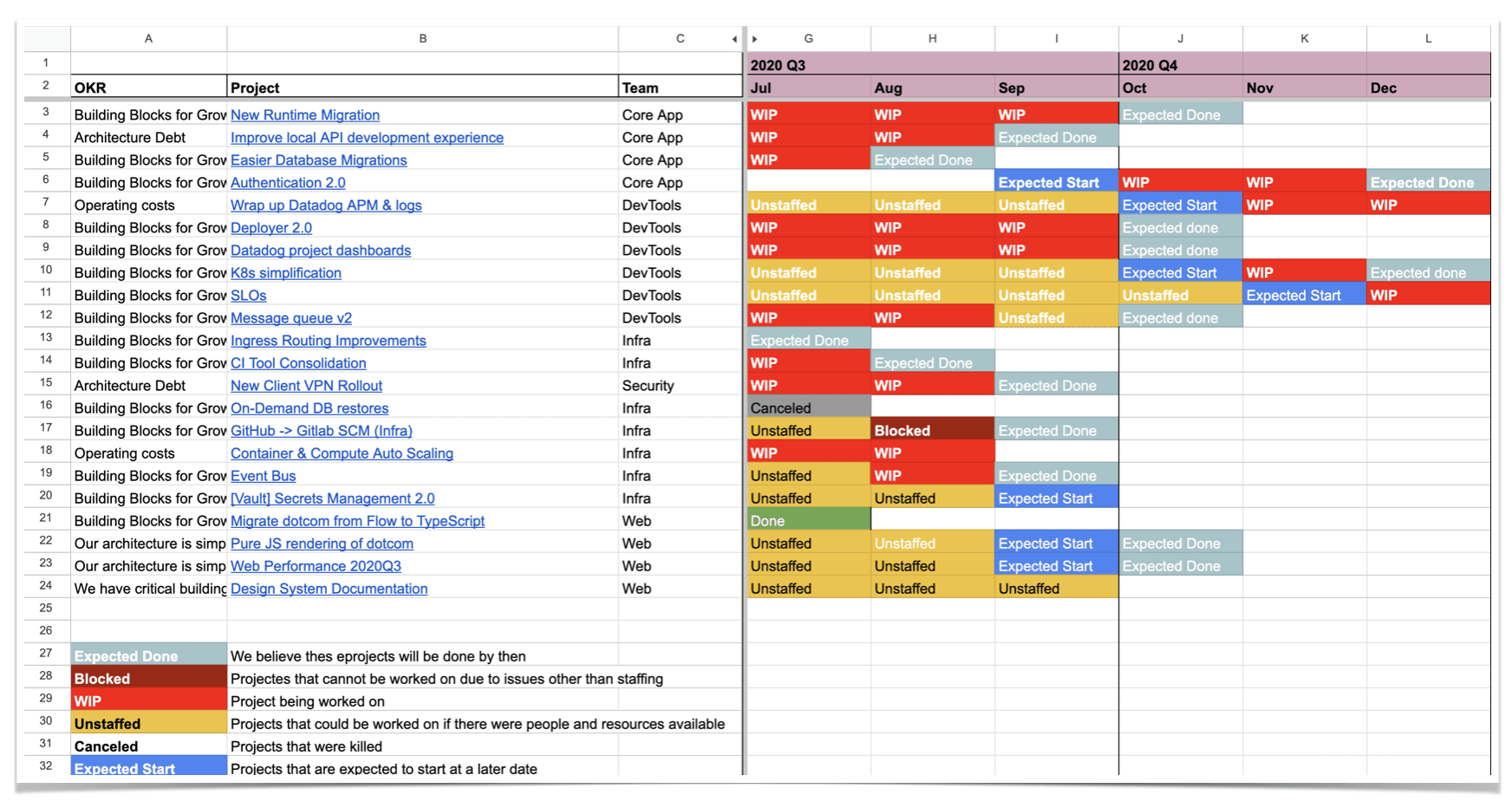Select column L header

(x=1428, y=39)
